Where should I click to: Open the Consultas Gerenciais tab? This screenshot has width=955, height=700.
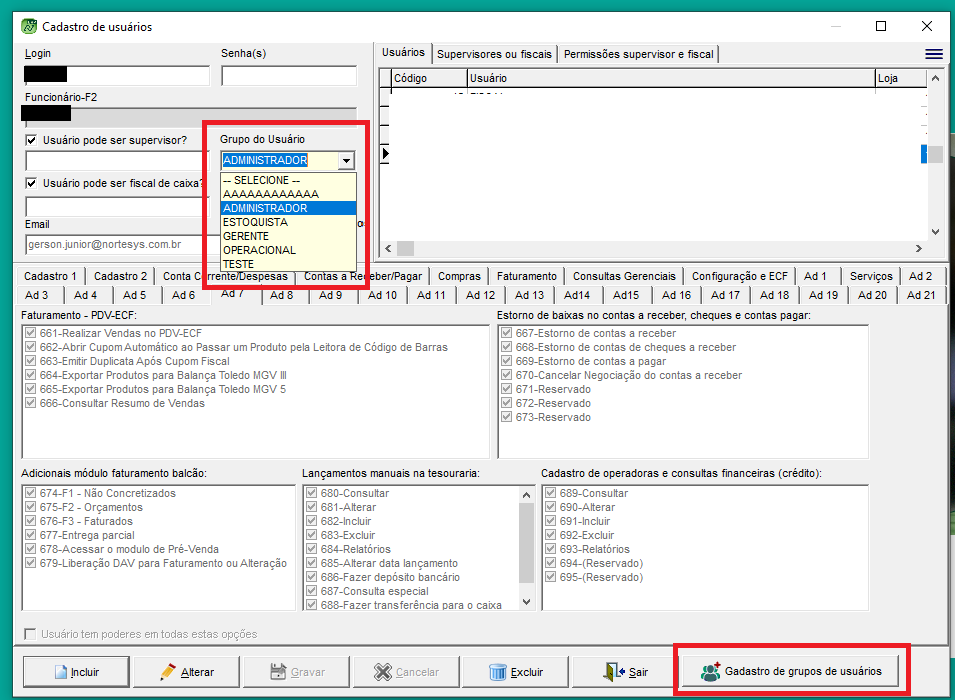pos(625,276)
